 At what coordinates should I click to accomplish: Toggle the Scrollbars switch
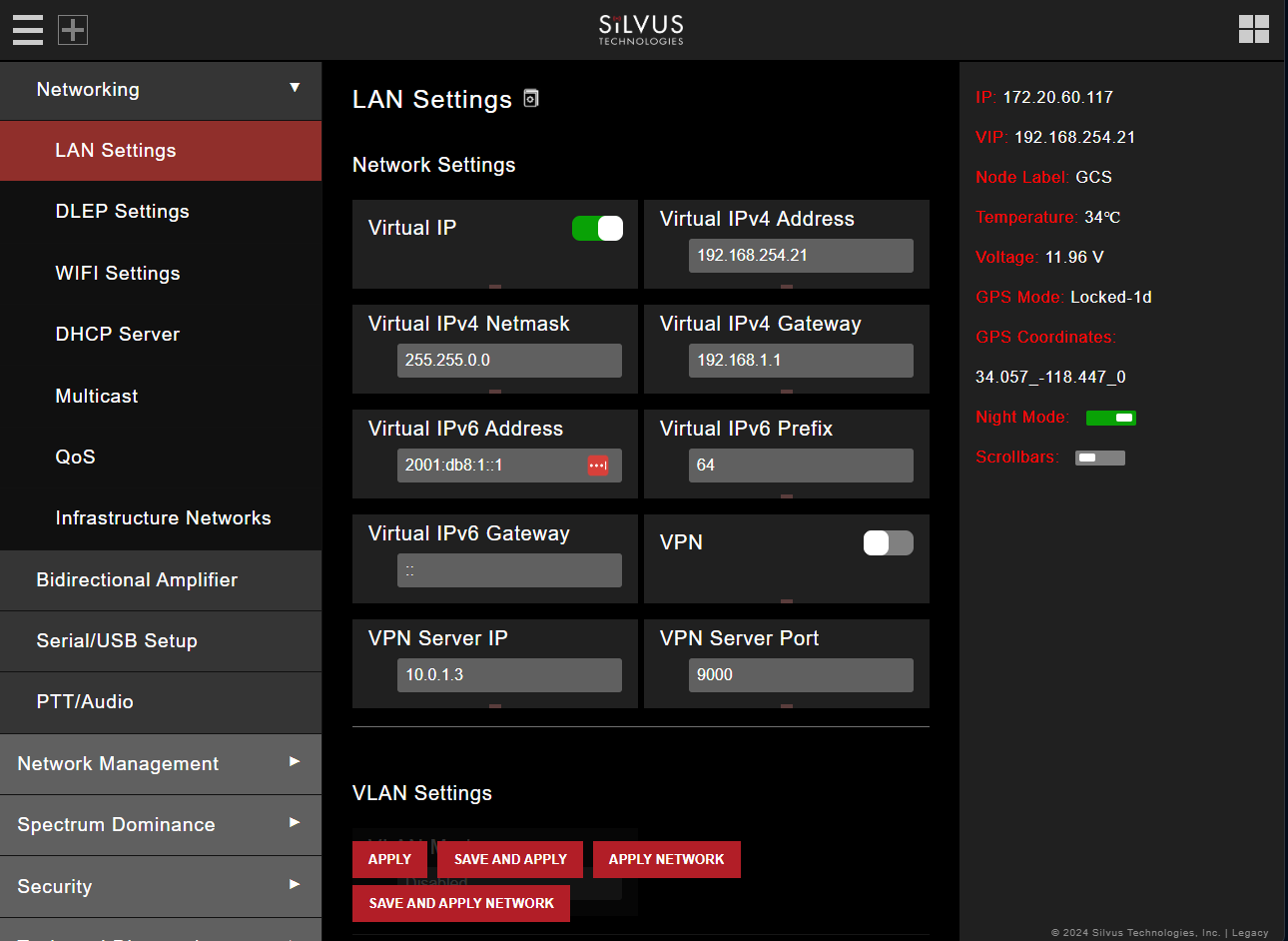(x=1099, y=457)
